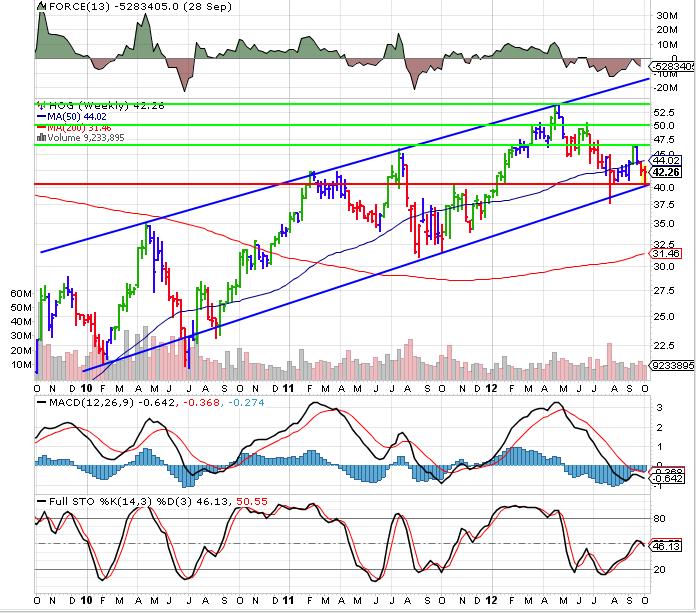Click the blue -0.274 MACD histogram value

tap(246, 403)
